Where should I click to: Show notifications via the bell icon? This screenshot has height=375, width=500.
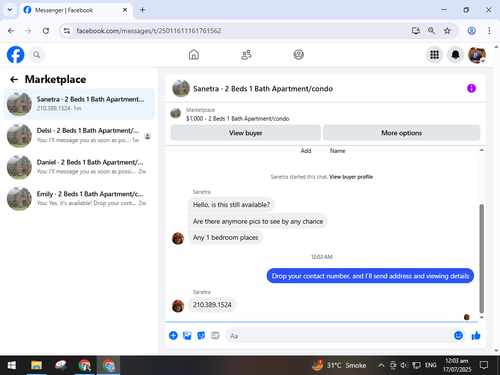pyautogui.click(x=455, y=55)
